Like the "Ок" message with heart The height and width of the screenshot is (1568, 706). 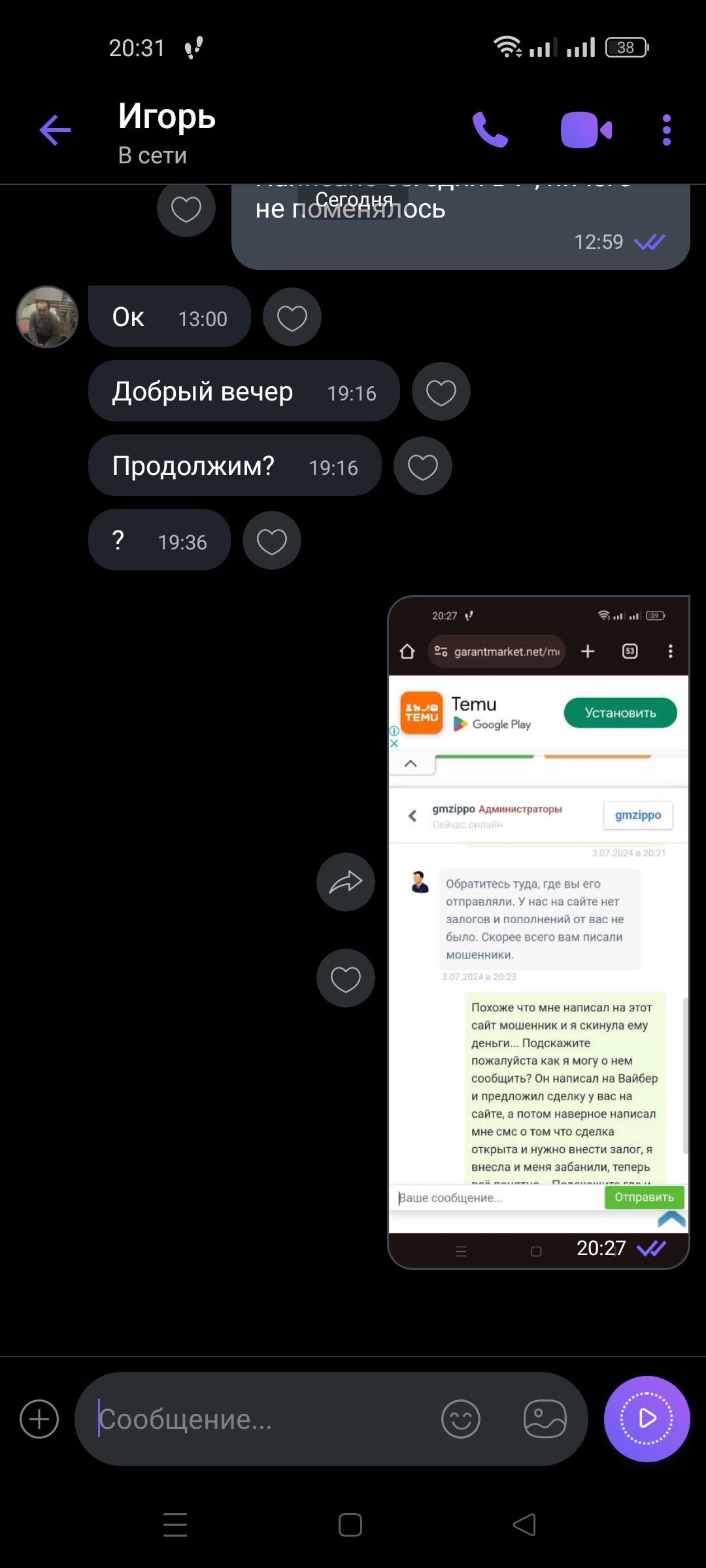[292, 318]
